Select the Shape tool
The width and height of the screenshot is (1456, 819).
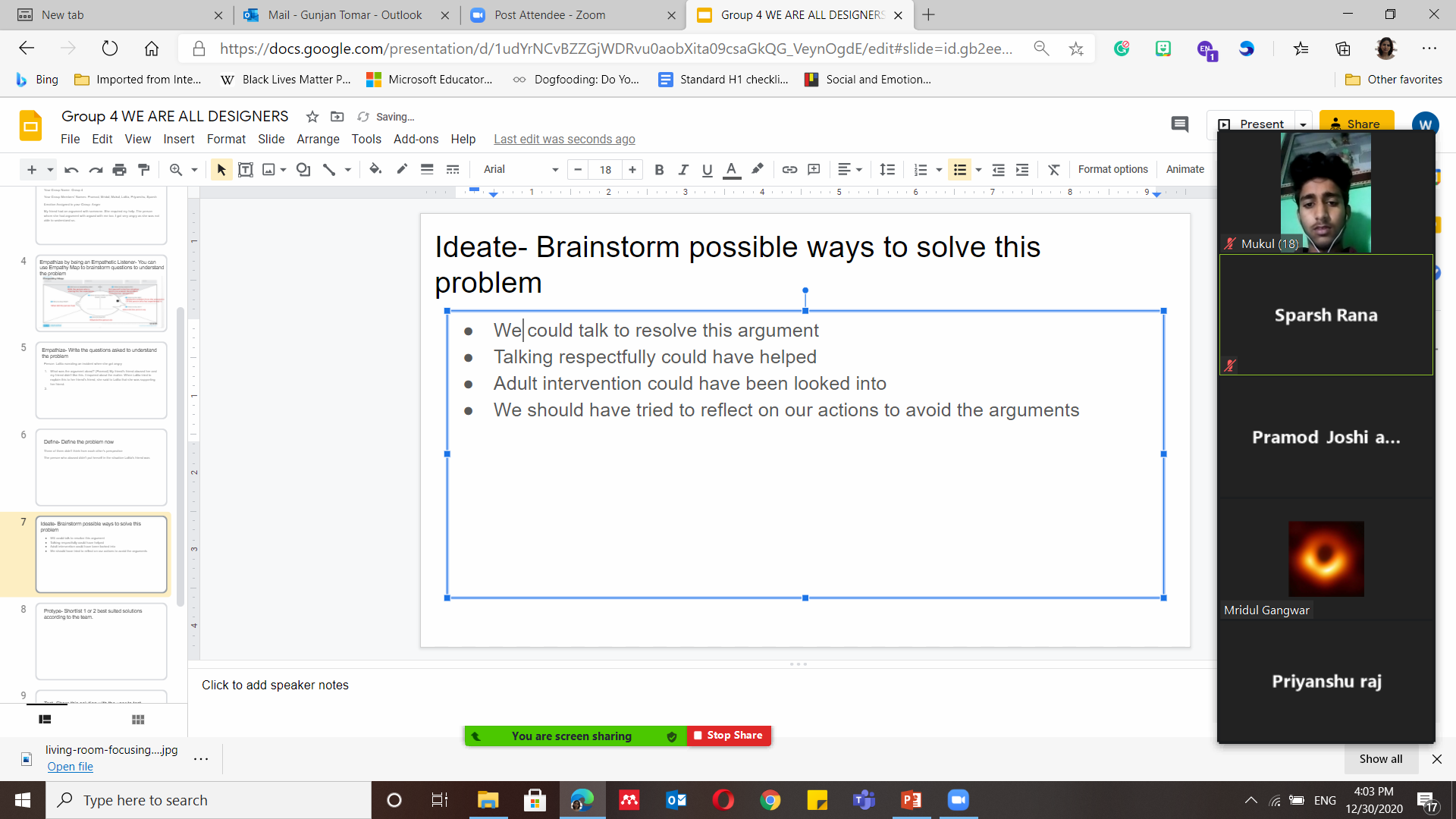click(x=303, y=170)
